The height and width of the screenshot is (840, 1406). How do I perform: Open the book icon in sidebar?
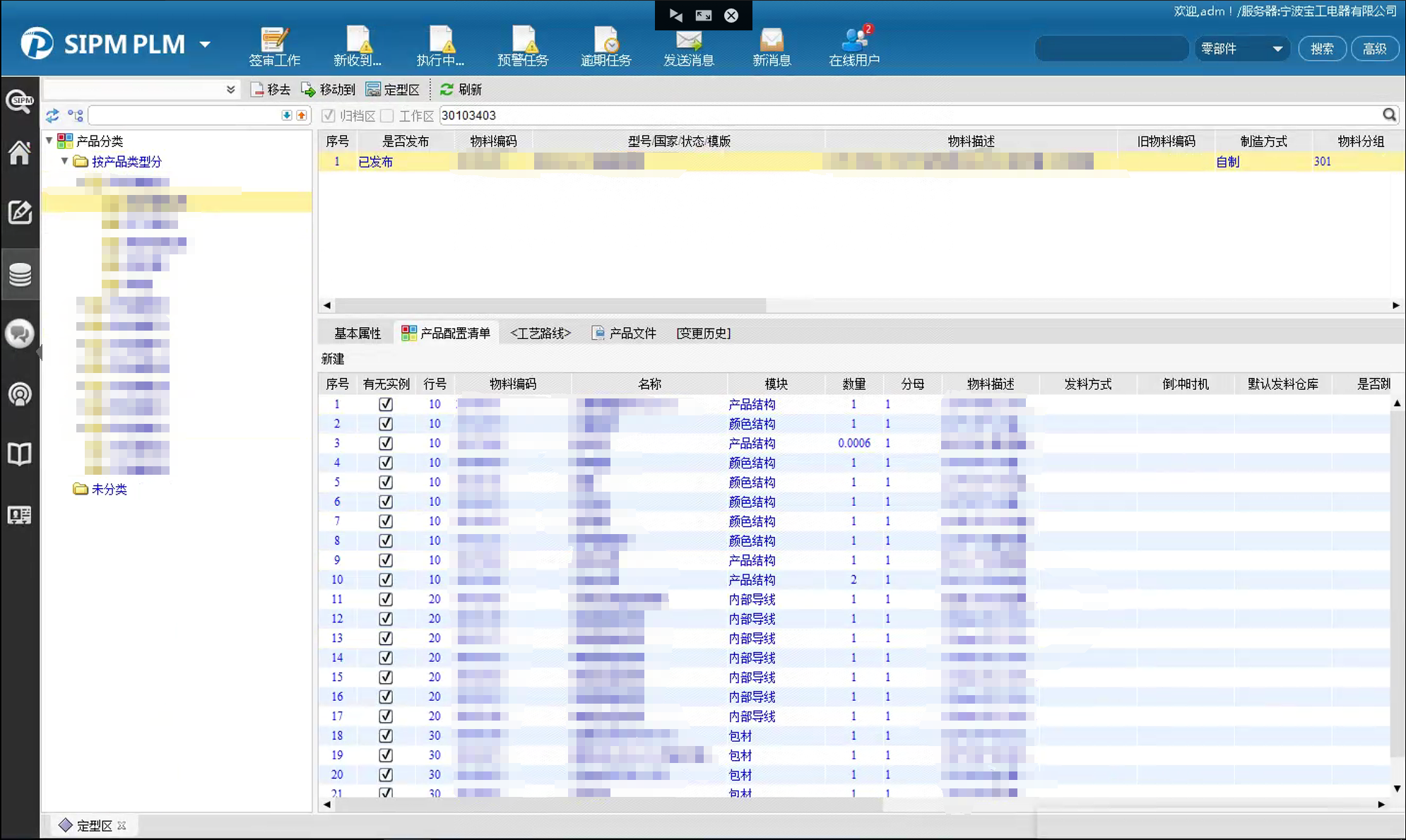pos(20,454)
